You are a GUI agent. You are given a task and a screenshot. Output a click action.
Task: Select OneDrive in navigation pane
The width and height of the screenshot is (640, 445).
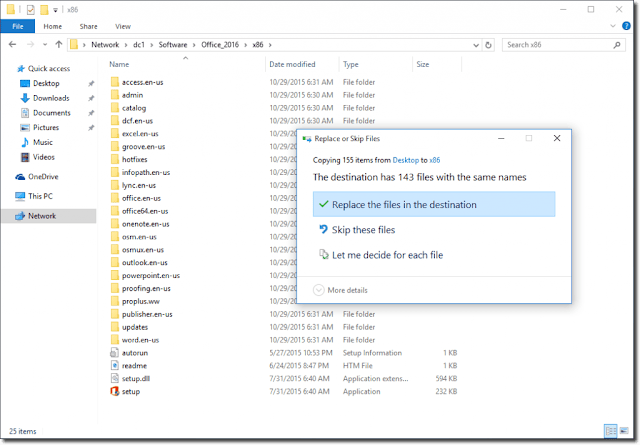pos(43,177)
